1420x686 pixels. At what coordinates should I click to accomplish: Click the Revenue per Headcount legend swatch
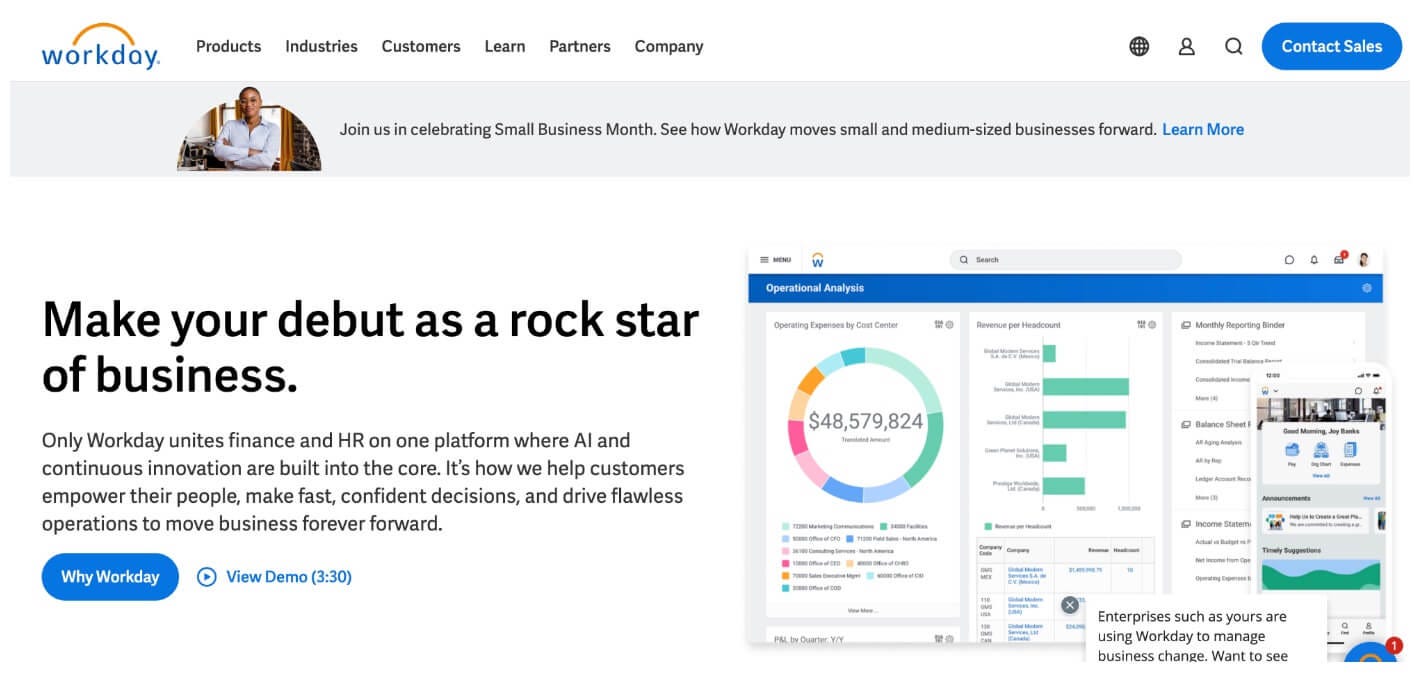pyautogui.click(x=989, y=526)
